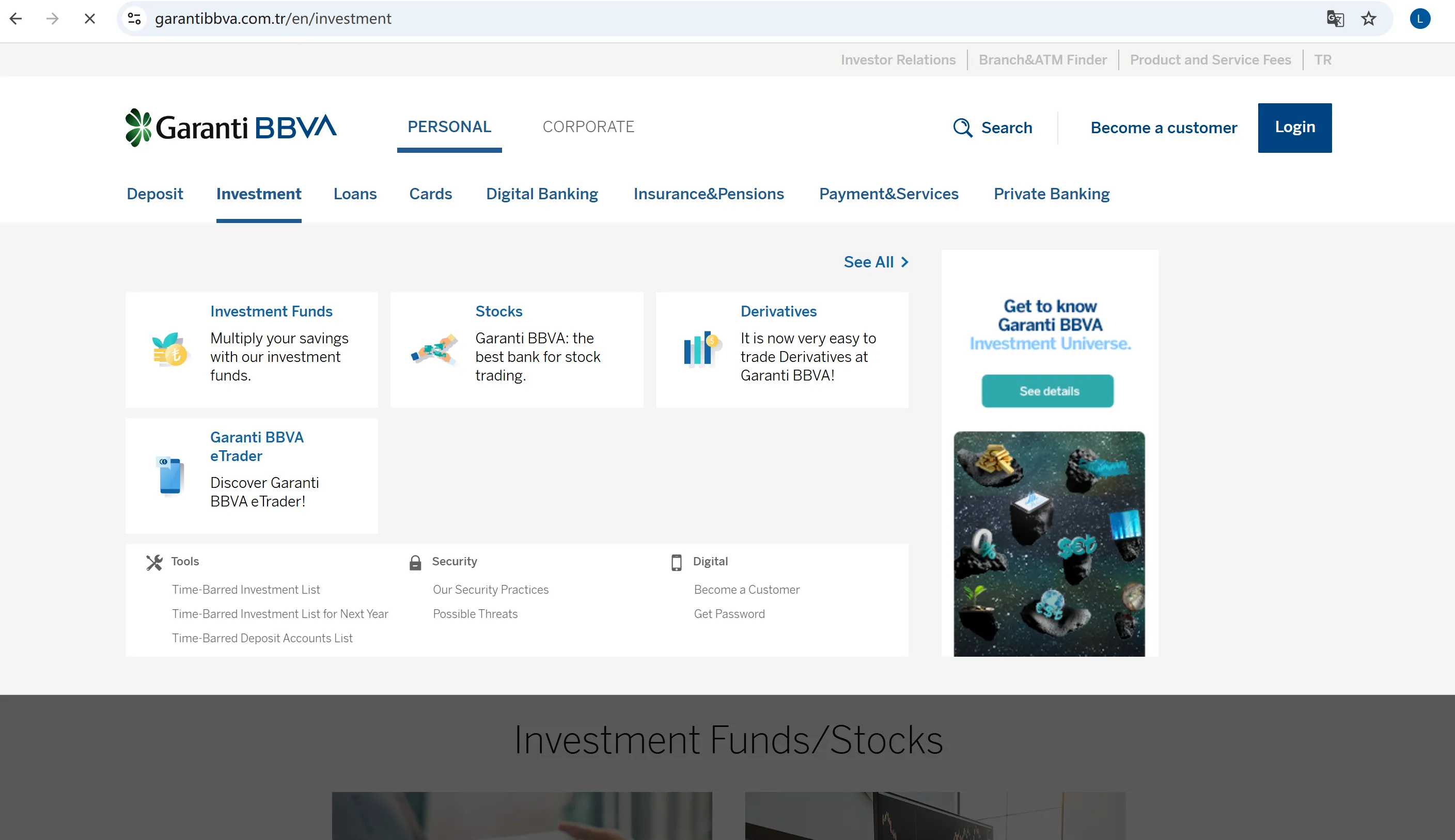Click the Search text label
Image resolution: width=1455 pixels, height=840 pixels.
click(1007, 128)
